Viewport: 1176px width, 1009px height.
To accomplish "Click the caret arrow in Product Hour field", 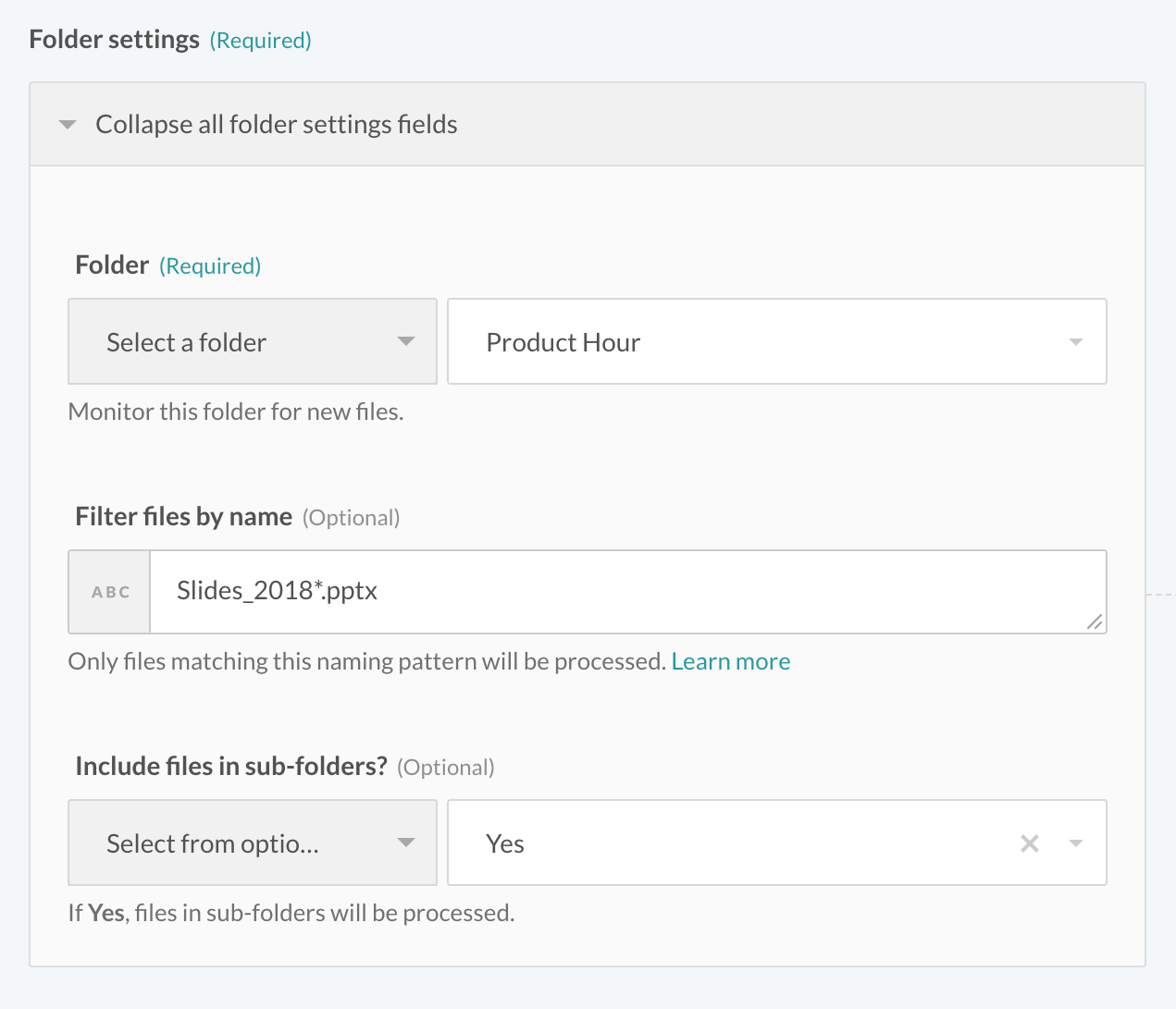I will click(1075, 342).
